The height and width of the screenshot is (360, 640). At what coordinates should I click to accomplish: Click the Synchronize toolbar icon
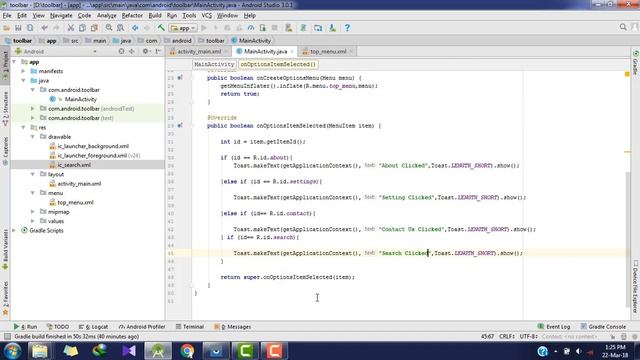point(30,28)
